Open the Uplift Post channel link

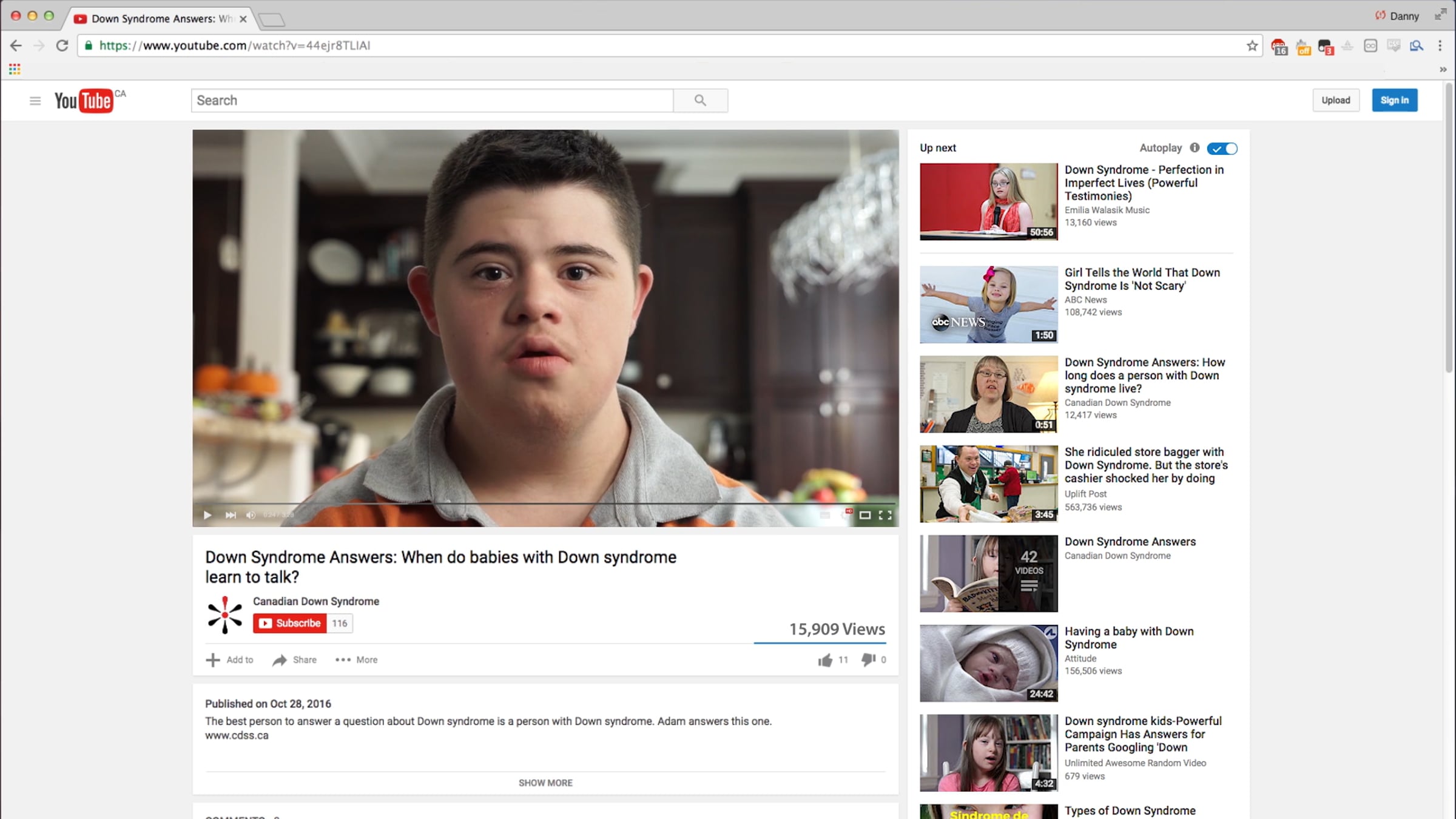1085,494
